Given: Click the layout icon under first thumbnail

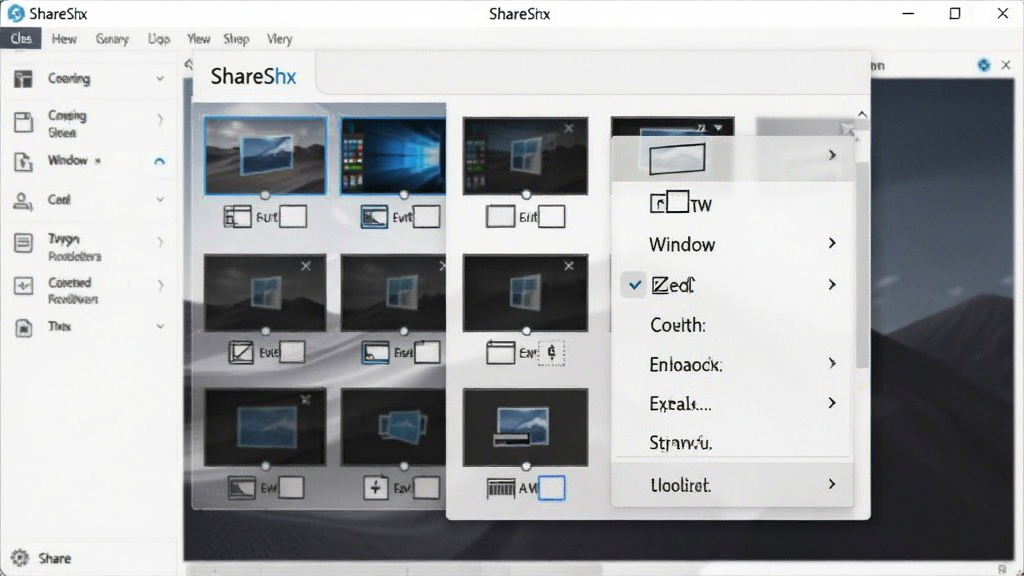Looking at the screenshot, I should (238, 217).
